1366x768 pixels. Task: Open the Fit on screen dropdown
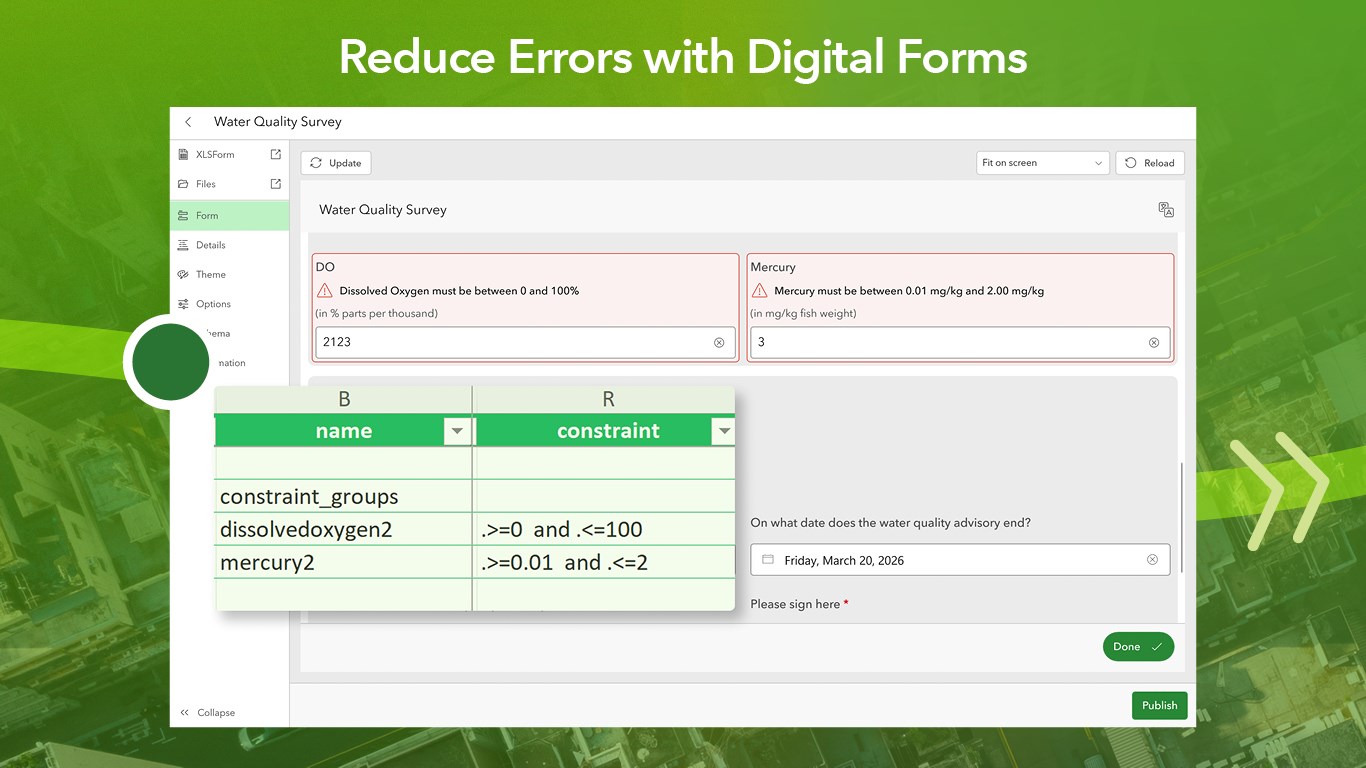click(1043, 163)
